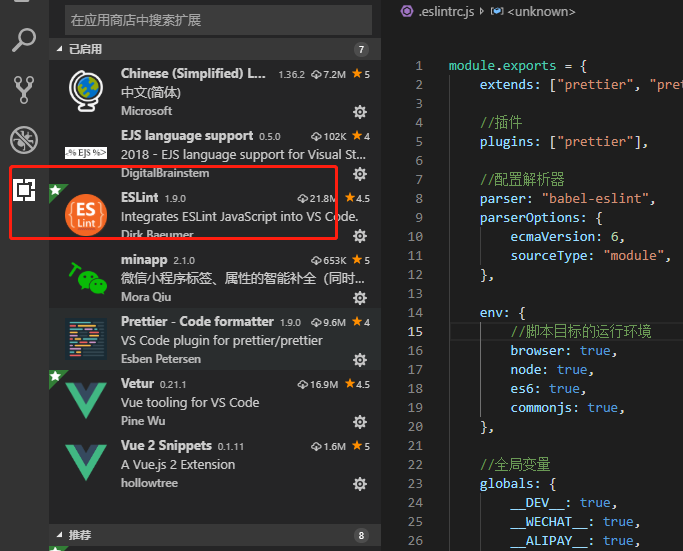
Task: Click the EJS extension logo
Action: (x=86, y=152)
